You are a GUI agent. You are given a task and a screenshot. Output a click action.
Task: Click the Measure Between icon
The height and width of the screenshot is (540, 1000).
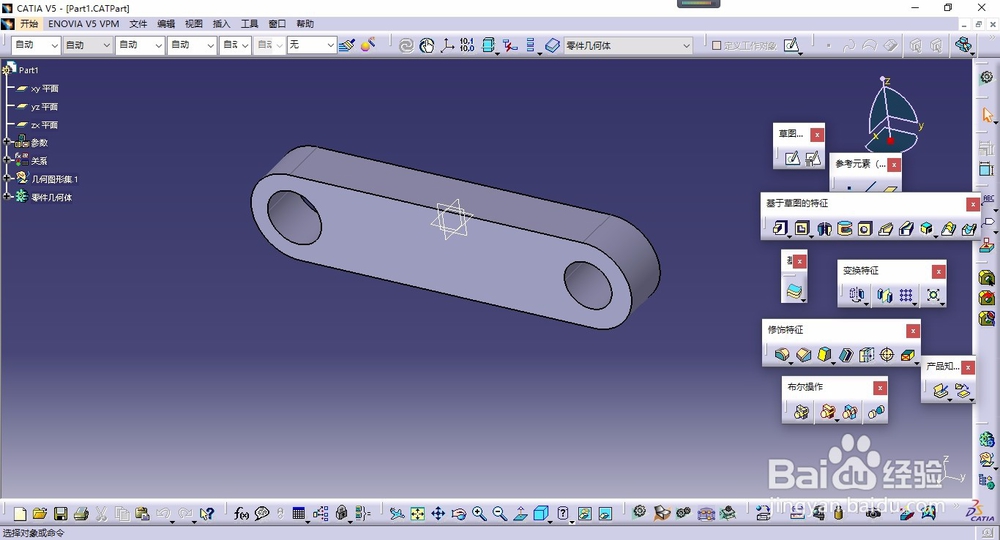[x=797, y=513]
